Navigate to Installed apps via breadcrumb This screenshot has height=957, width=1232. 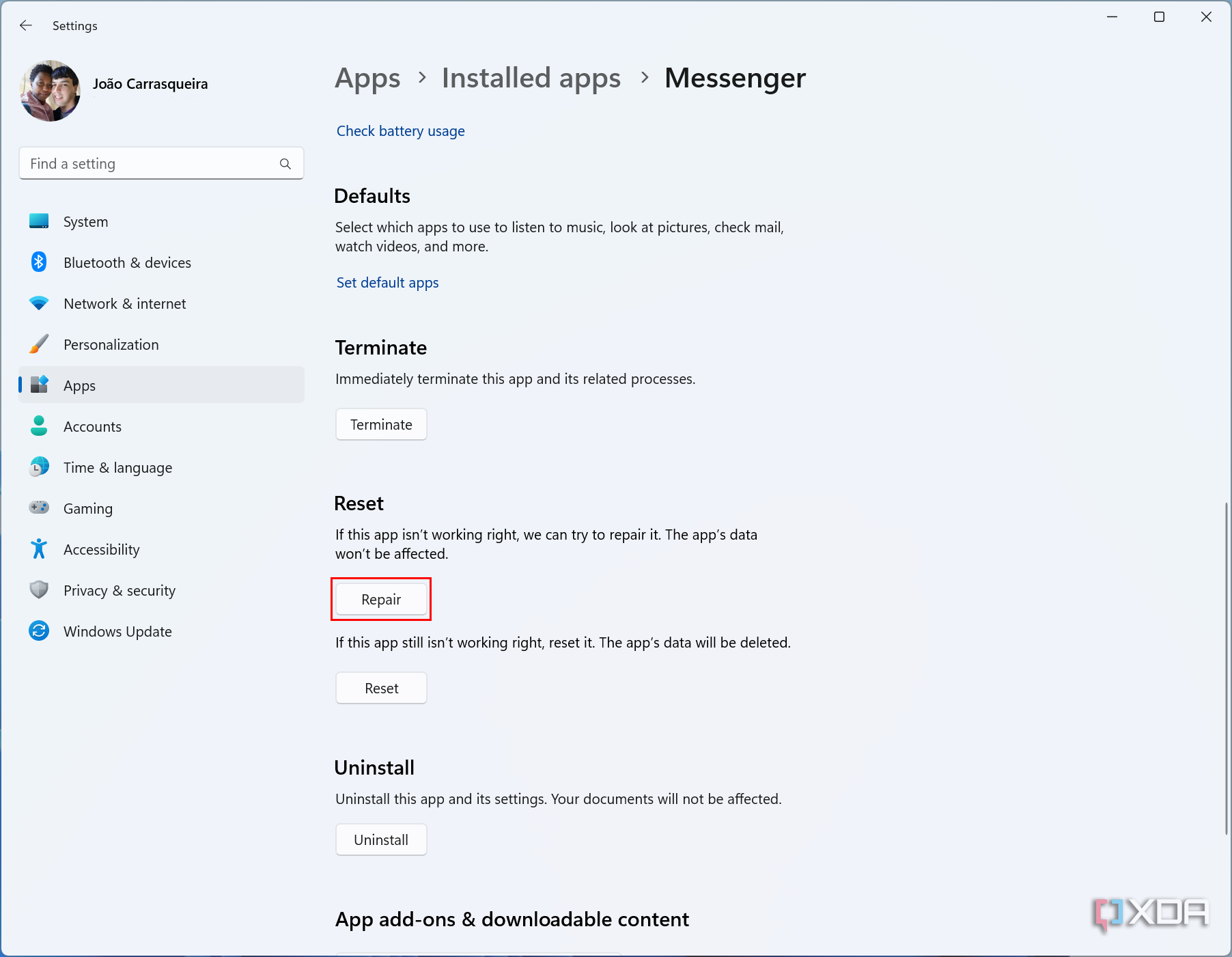(x=531, y=78)
